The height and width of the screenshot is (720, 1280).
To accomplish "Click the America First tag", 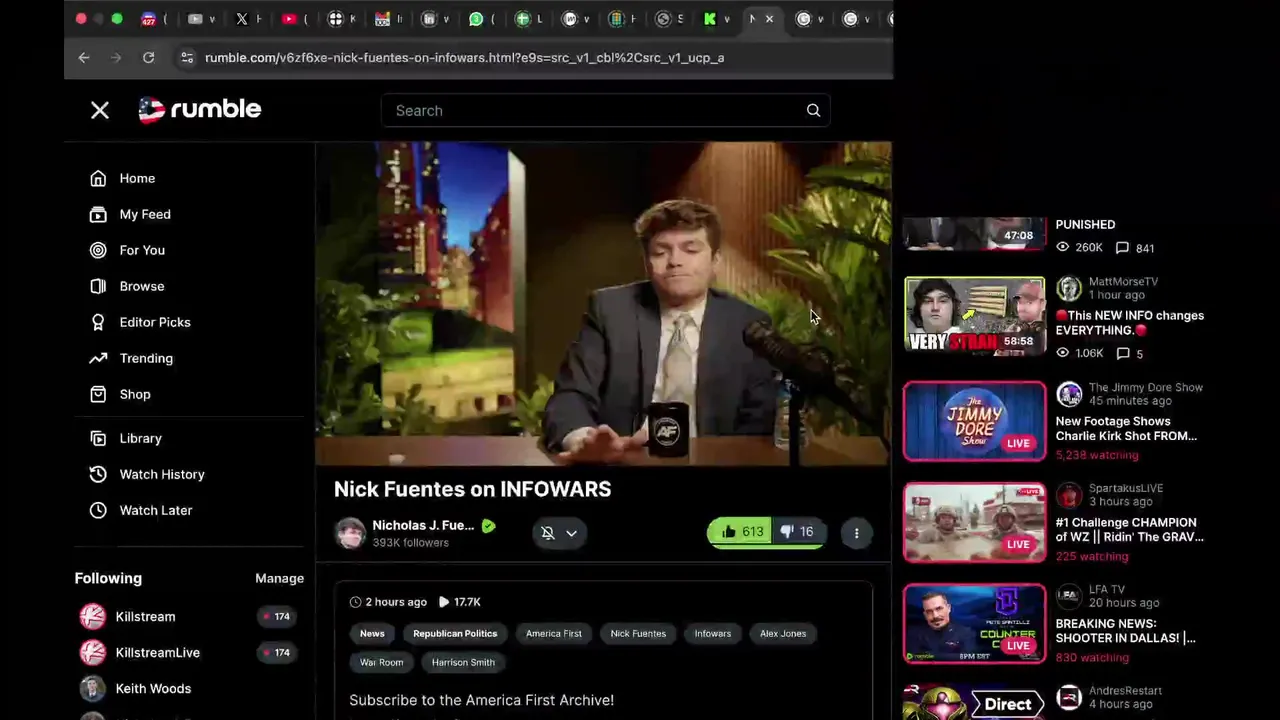I will click(x=554, y=633).
